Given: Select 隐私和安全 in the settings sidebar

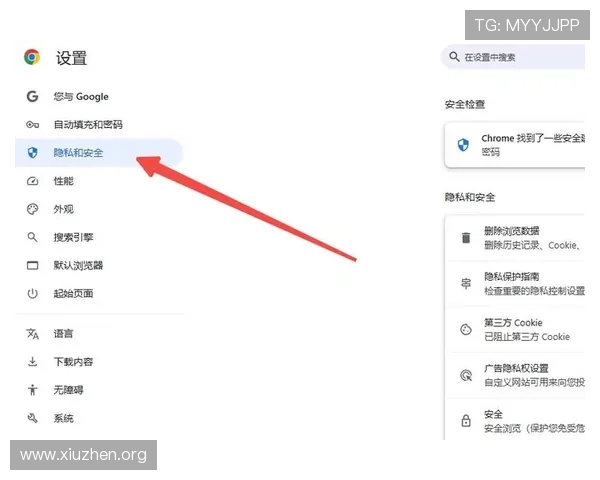Looking at the screenshot, I should tap(99, 153).
